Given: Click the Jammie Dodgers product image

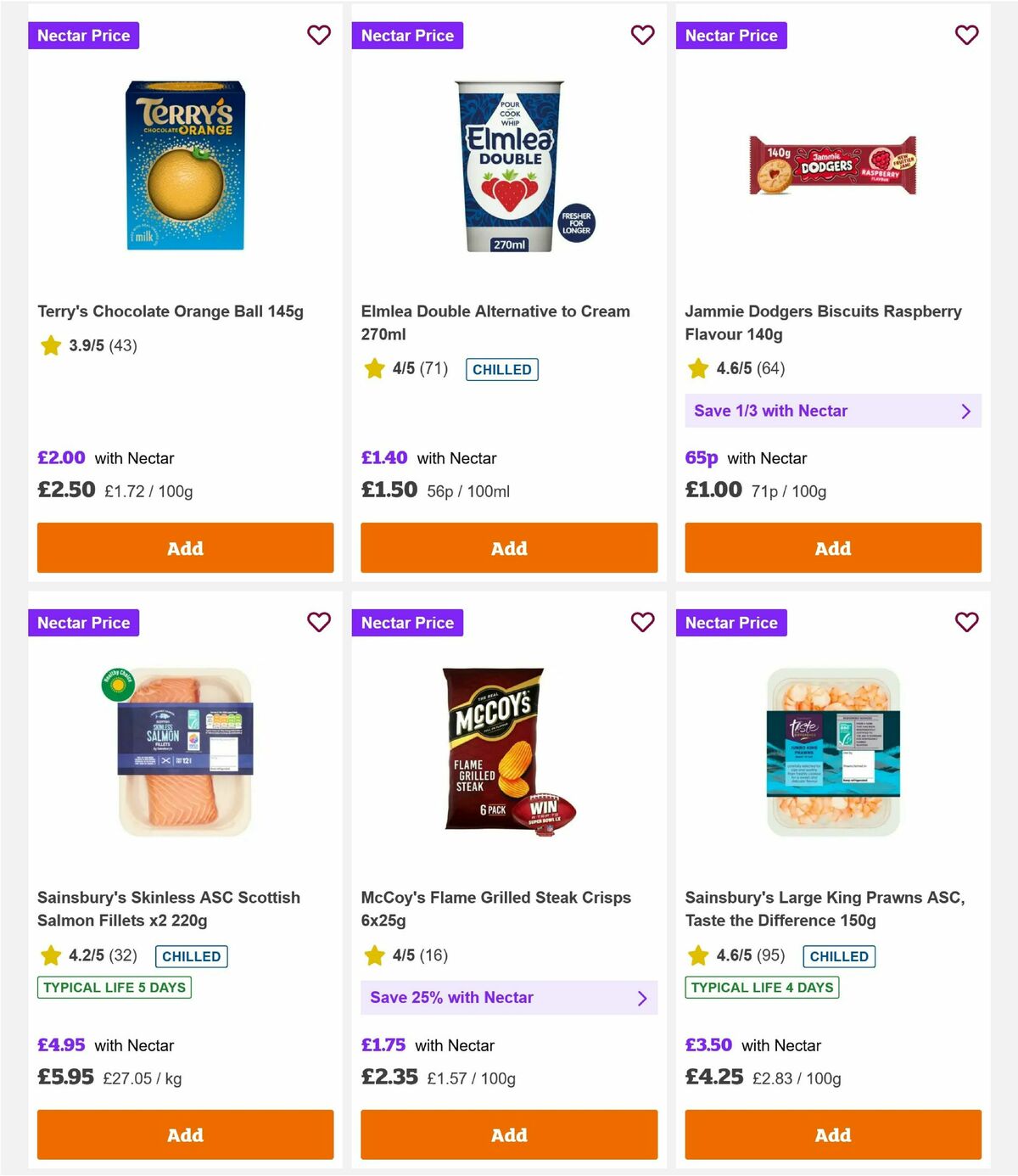Looking at the screenshot, I should tap(833, 166).
